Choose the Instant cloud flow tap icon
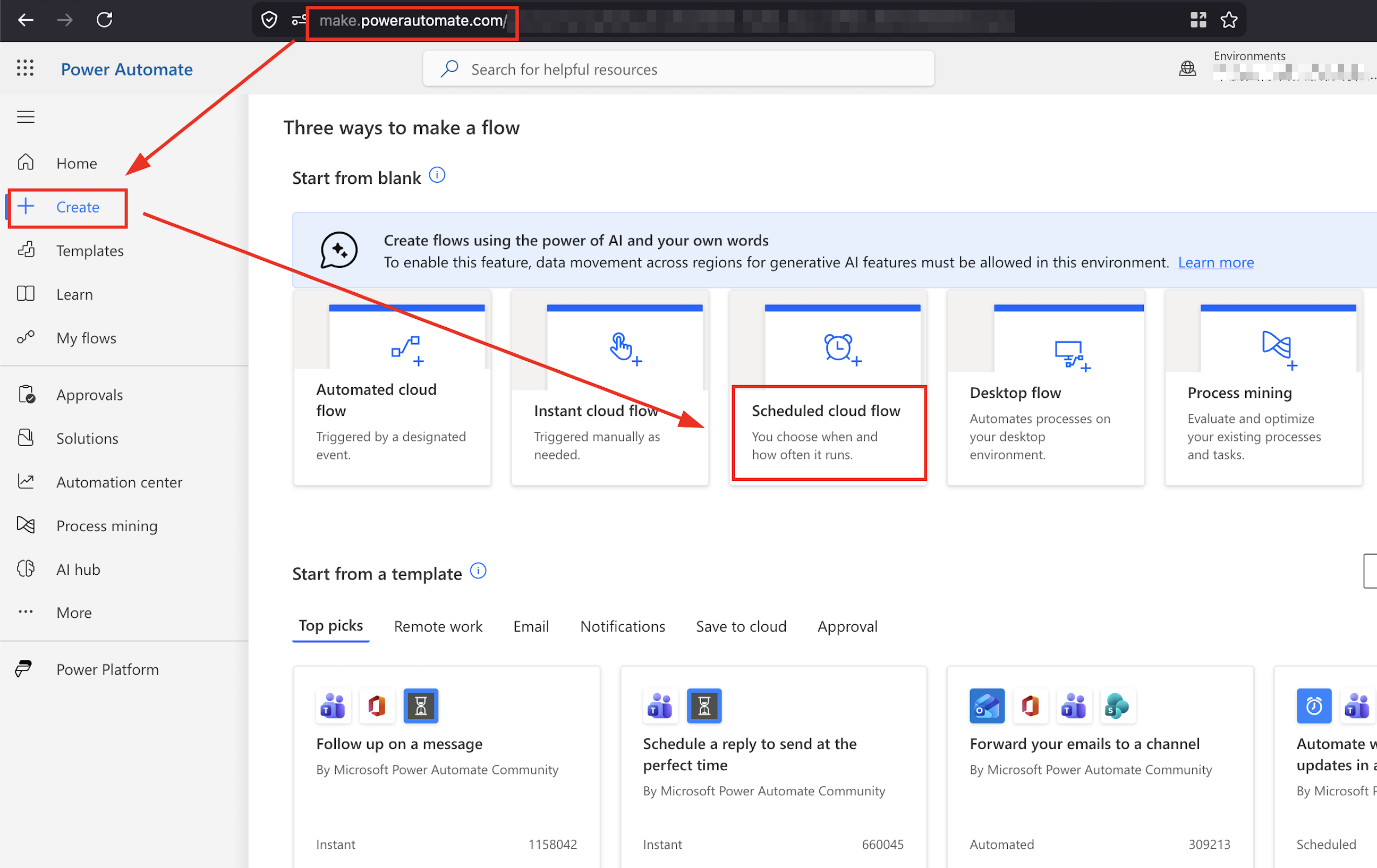1377x868 pixels. [x=625, y=348]
